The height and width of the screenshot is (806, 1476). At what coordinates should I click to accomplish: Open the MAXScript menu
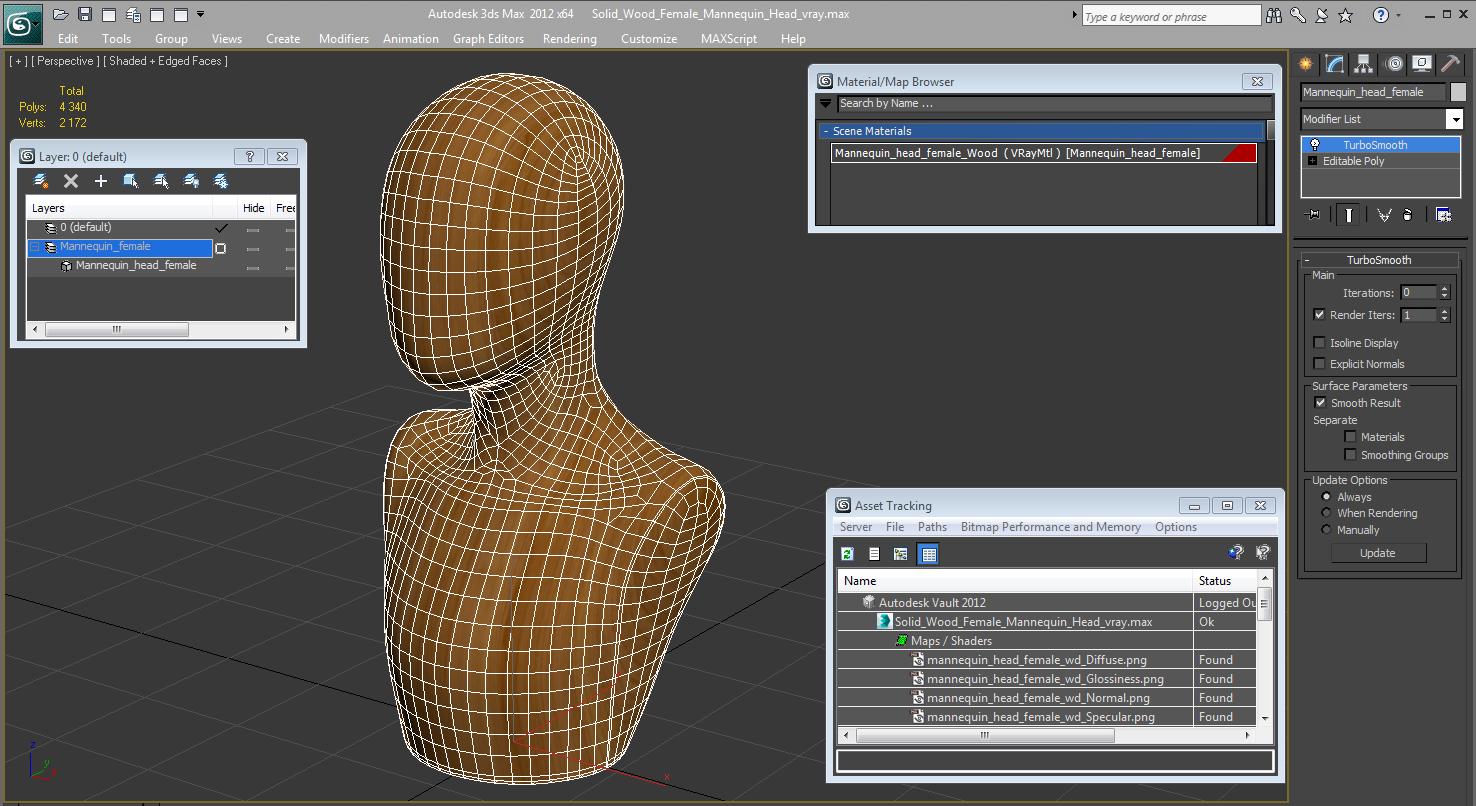point(729,39)
